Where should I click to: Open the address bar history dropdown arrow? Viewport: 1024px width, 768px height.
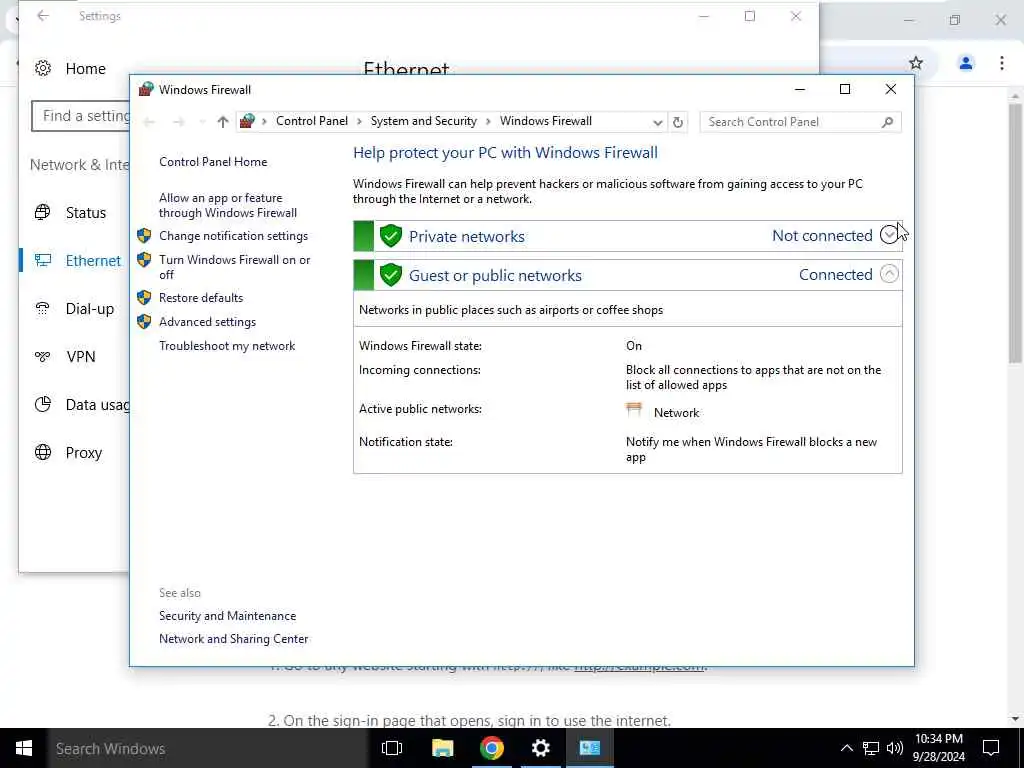point(657,122)
